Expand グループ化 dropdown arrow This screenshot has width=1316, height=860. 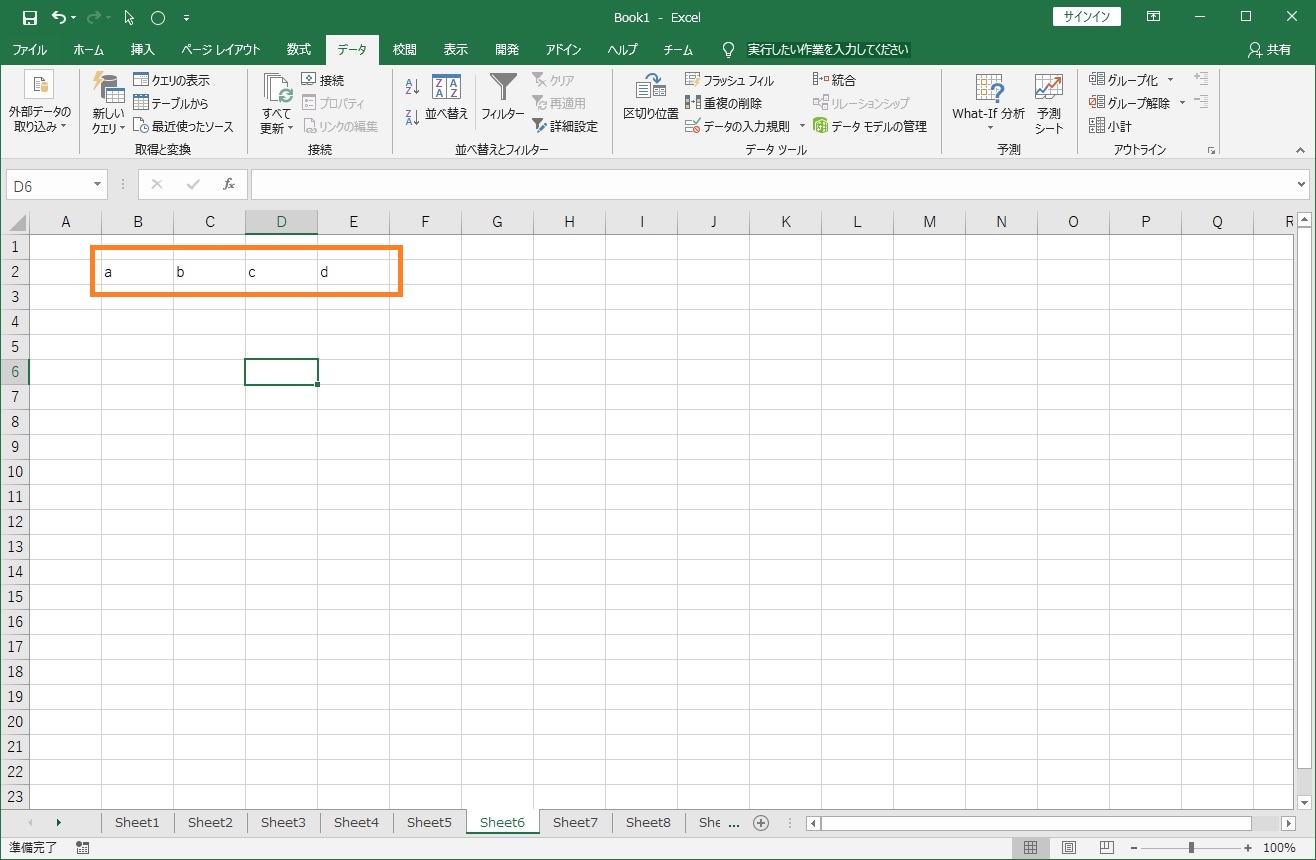[x=1171, y=80]
